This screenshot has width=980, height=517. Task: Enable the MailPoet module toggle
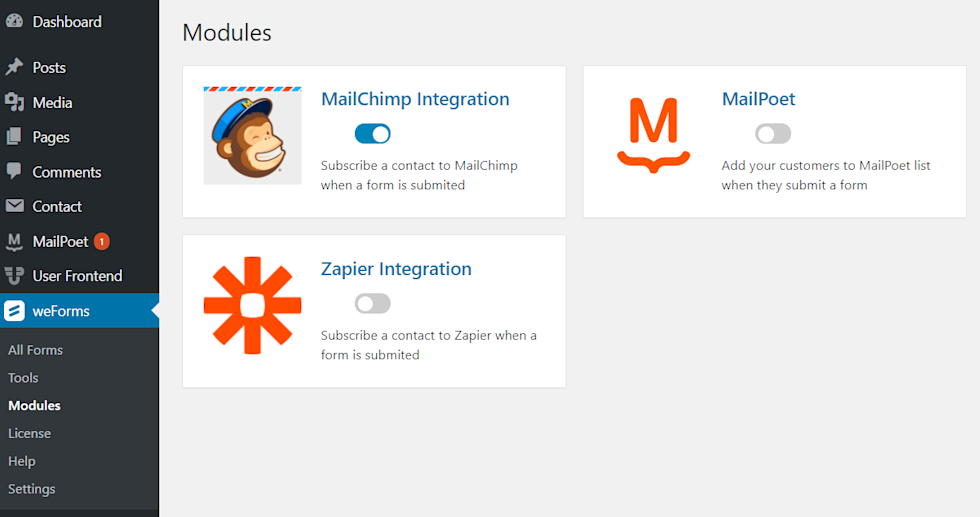[773, 134]
